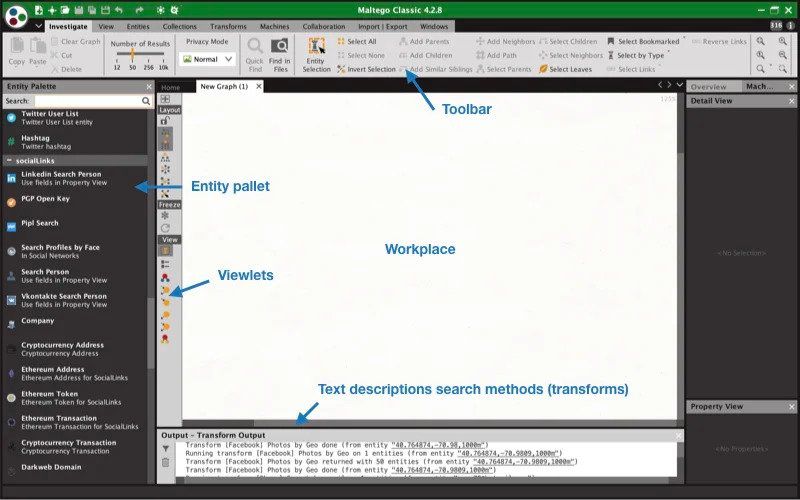Click the filter icon in Transform Output
Image resolution: width=800 pixels, height=500 pixels.
click(166, 448)
